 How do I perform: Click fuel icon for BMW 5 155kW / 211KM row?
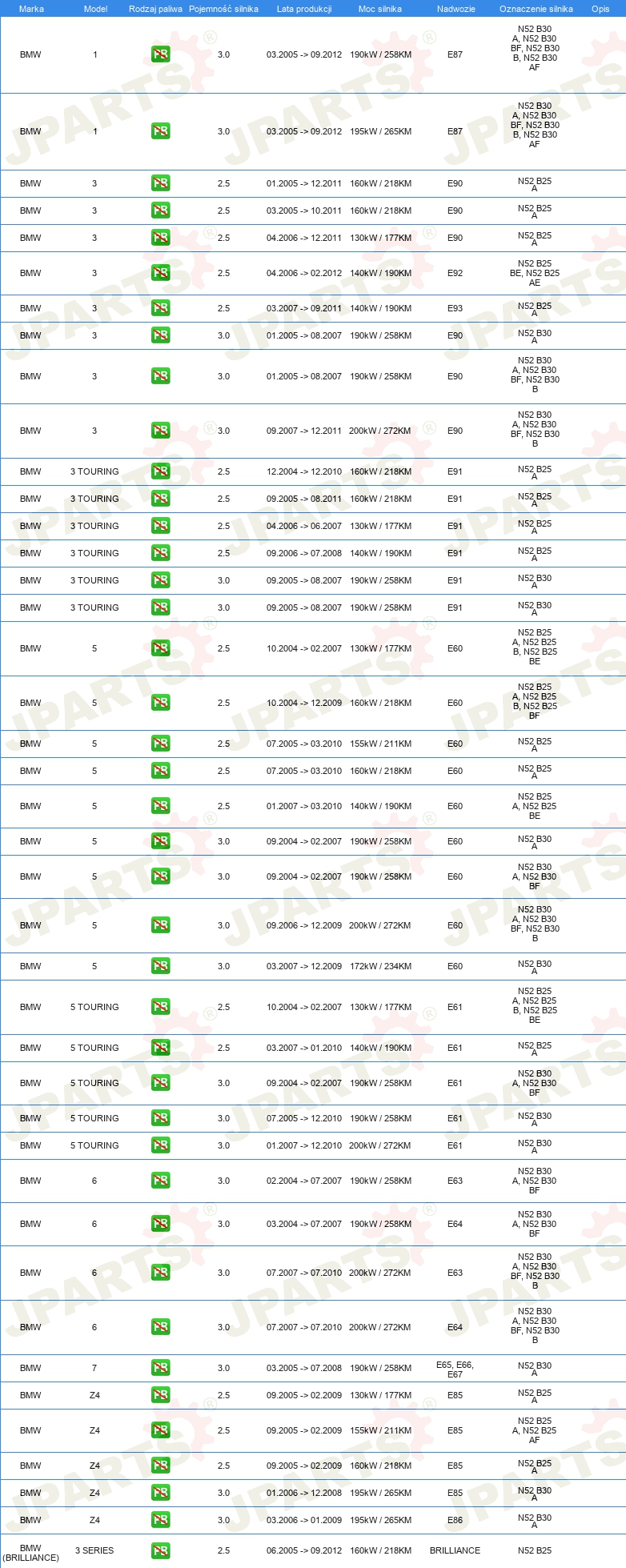coord(160,744)
